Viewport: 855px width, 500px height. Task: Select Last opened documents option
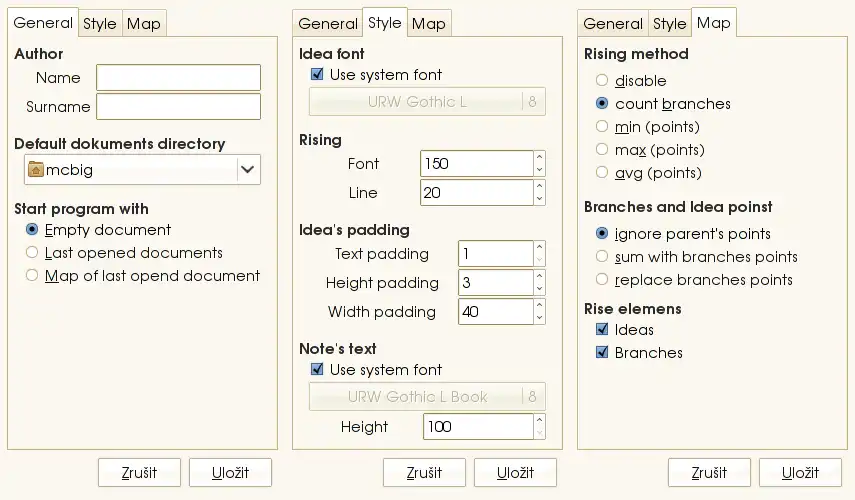coord(33,253)
